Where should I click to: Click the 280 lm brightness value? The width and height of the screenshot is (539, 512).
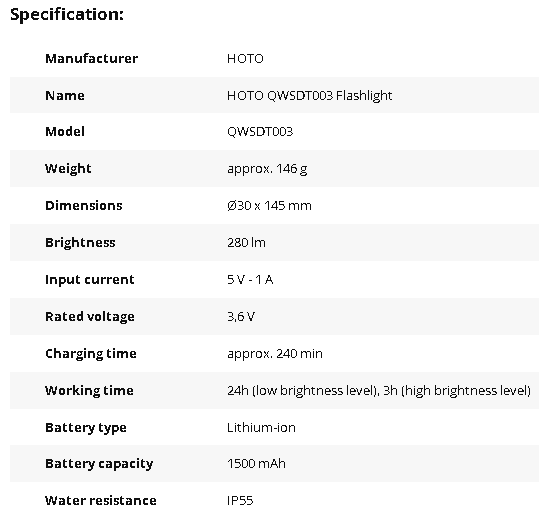tap(246, 243)
